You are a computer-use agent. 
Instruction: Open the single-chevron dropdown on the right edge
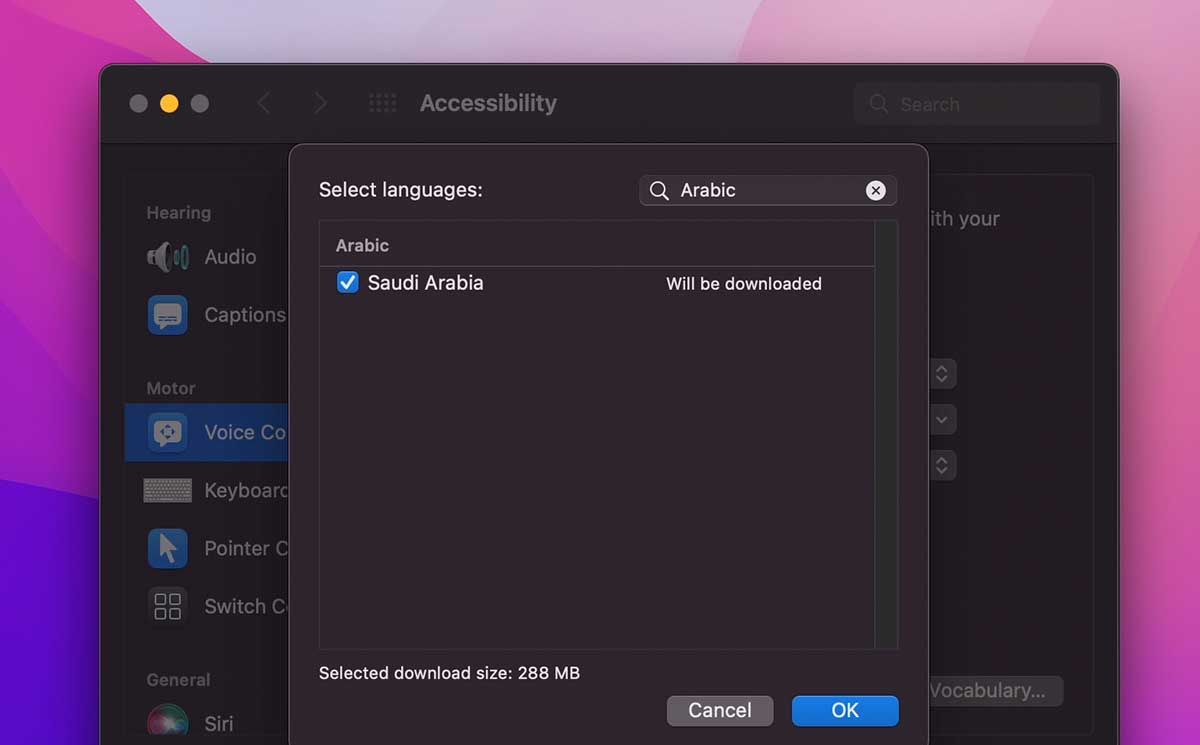point(941,419)
